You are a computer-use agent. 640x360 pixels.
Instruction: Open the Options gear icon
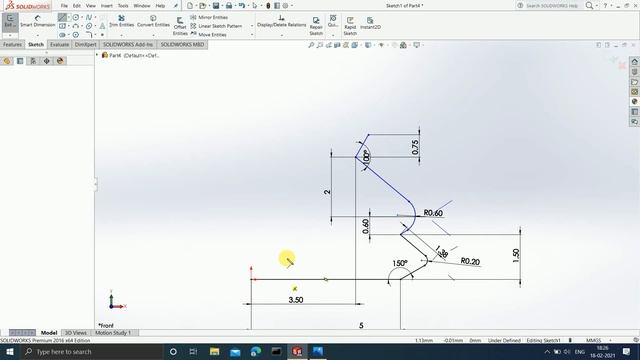tap(285, 6)
